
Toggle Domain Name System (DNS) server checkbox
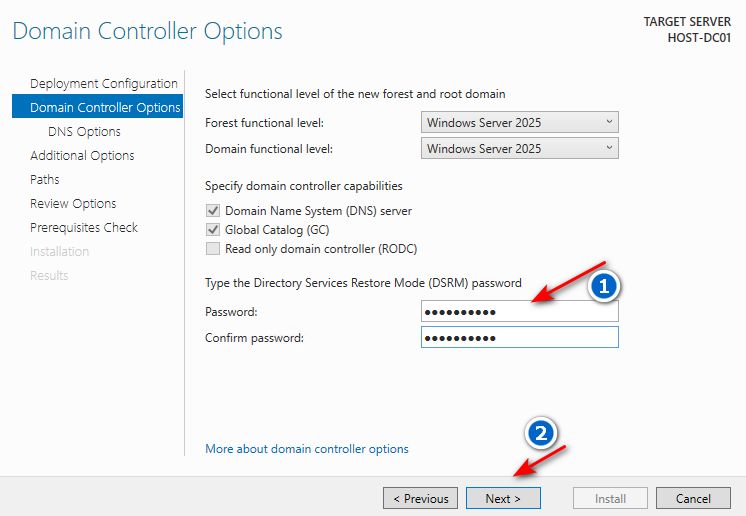click(212, 211)
